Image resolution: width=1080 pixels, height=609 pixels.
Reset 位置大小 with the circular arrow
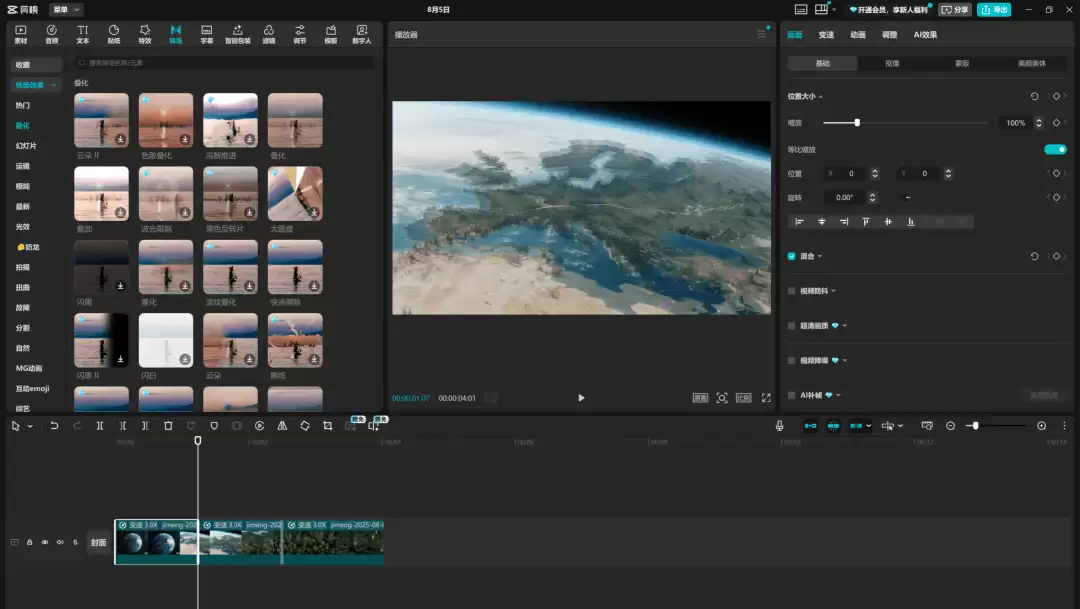pos(1035,96)
